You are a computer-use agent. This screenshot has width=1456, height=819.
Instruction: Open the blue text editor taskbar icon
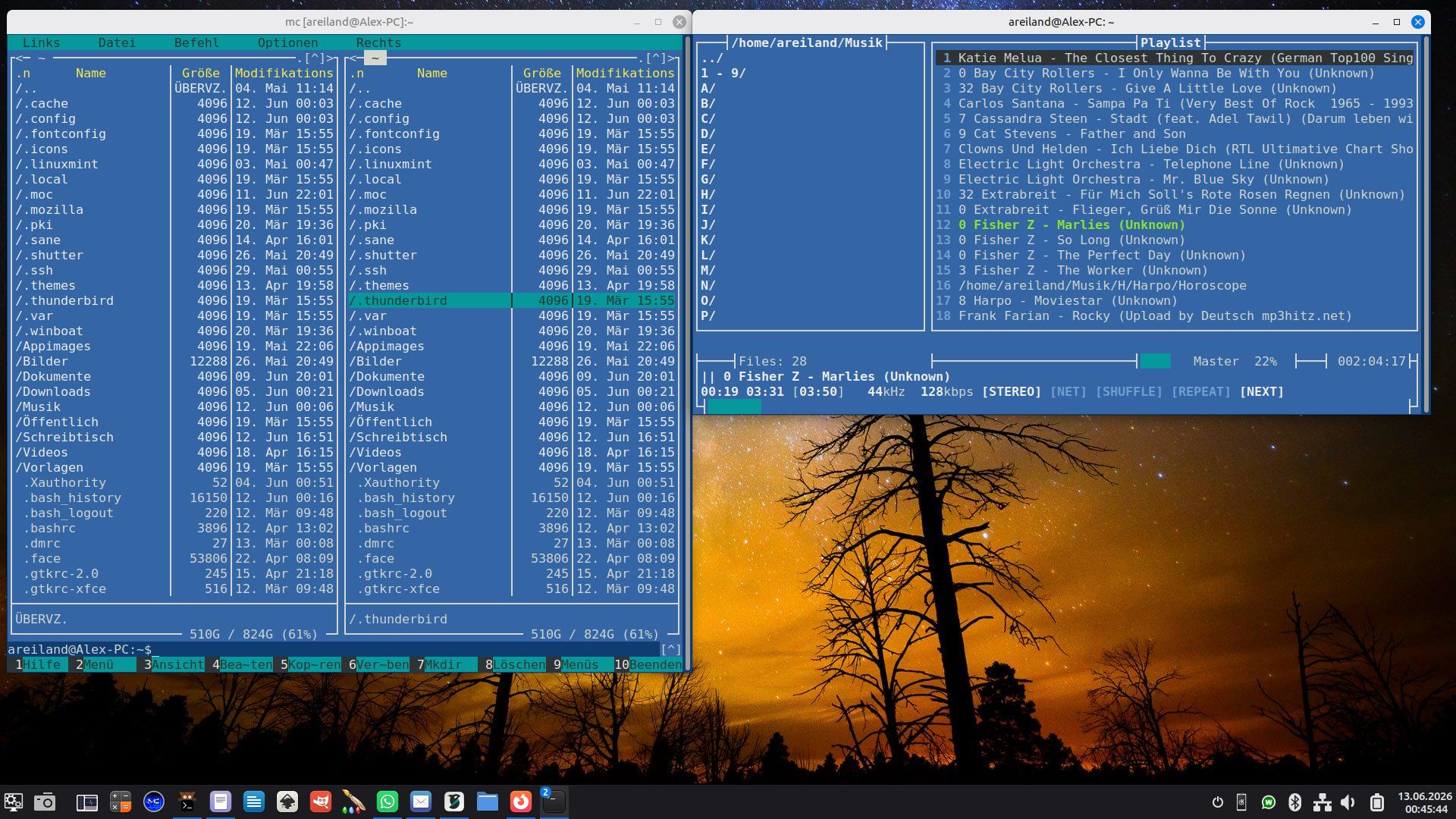coord(254,802)
